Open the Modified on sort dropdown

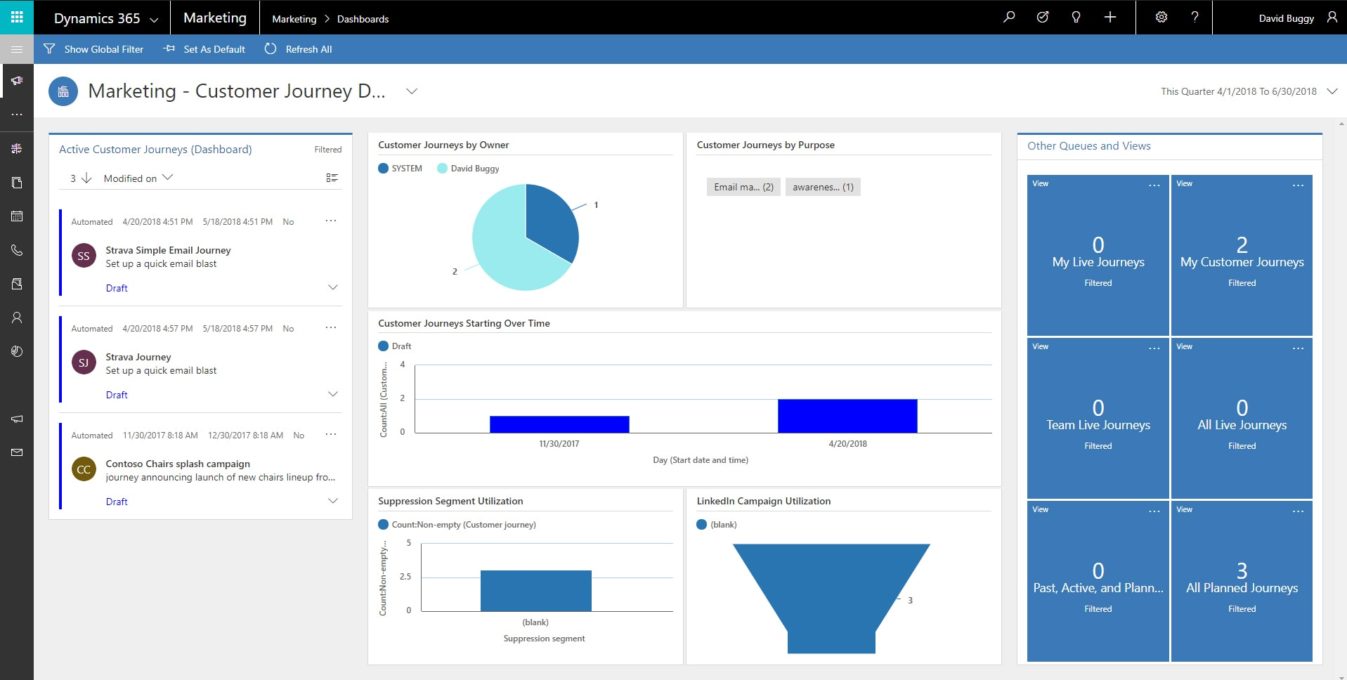pyautogui.click(x=139, y=178)
